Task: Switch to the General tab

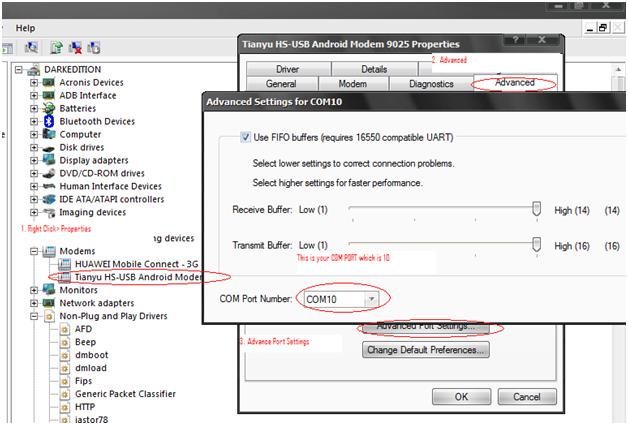Action: tap(281, 84)
